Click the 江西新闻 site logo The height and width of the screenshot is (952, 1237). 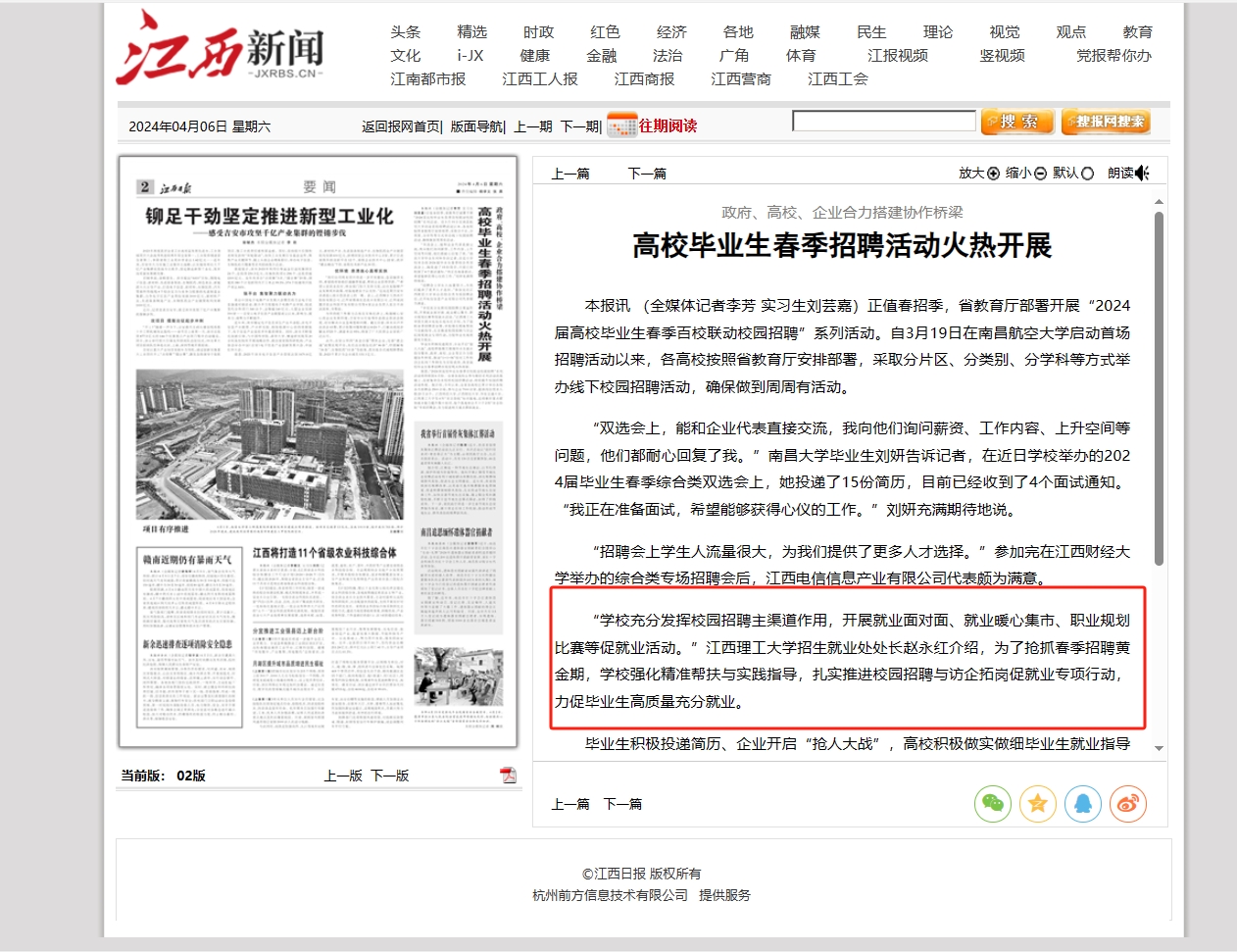click(221, 49)
